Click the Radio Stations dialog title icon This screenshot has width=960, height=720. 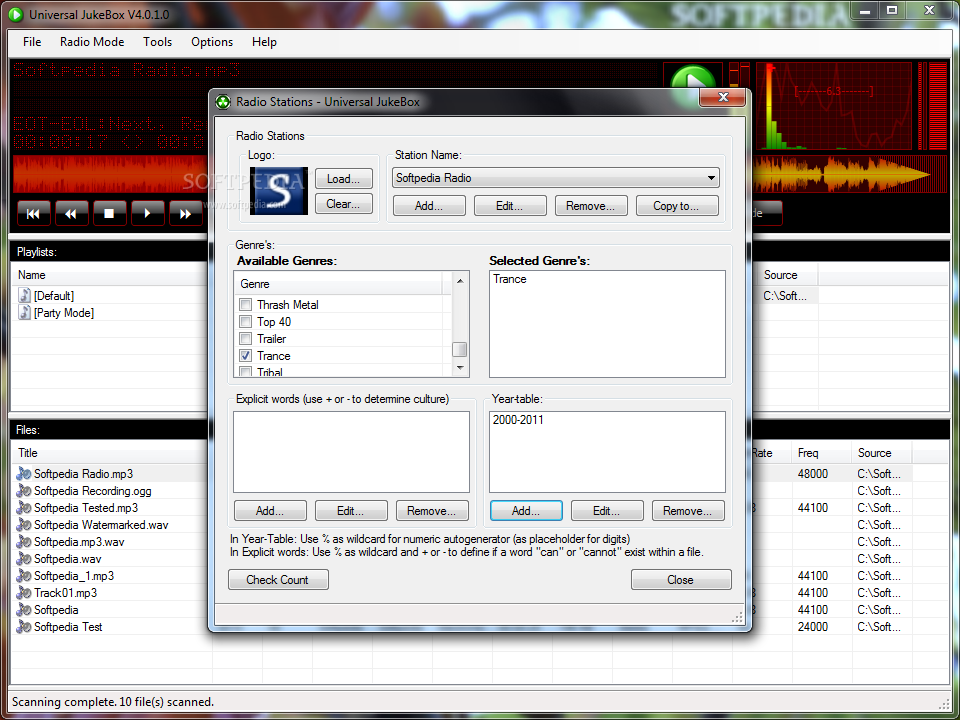coord(223,102)
